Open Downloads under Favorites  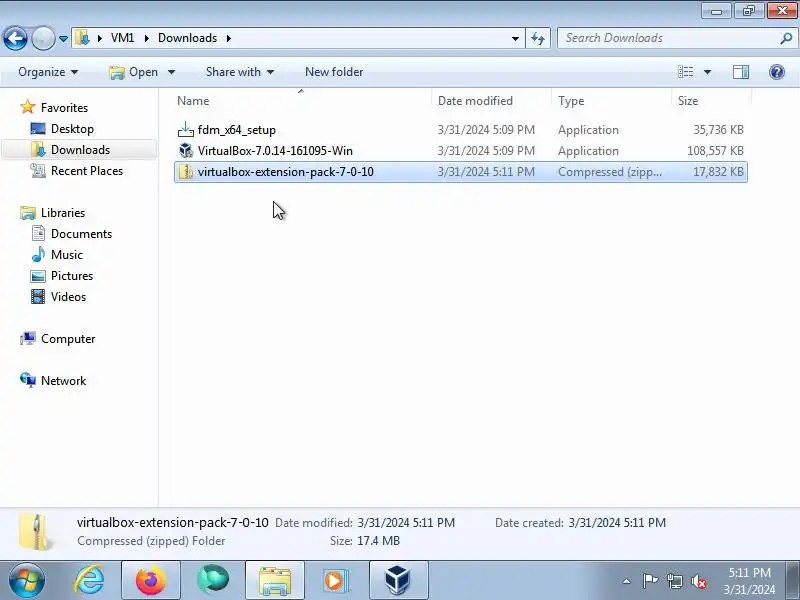[80, 149]
